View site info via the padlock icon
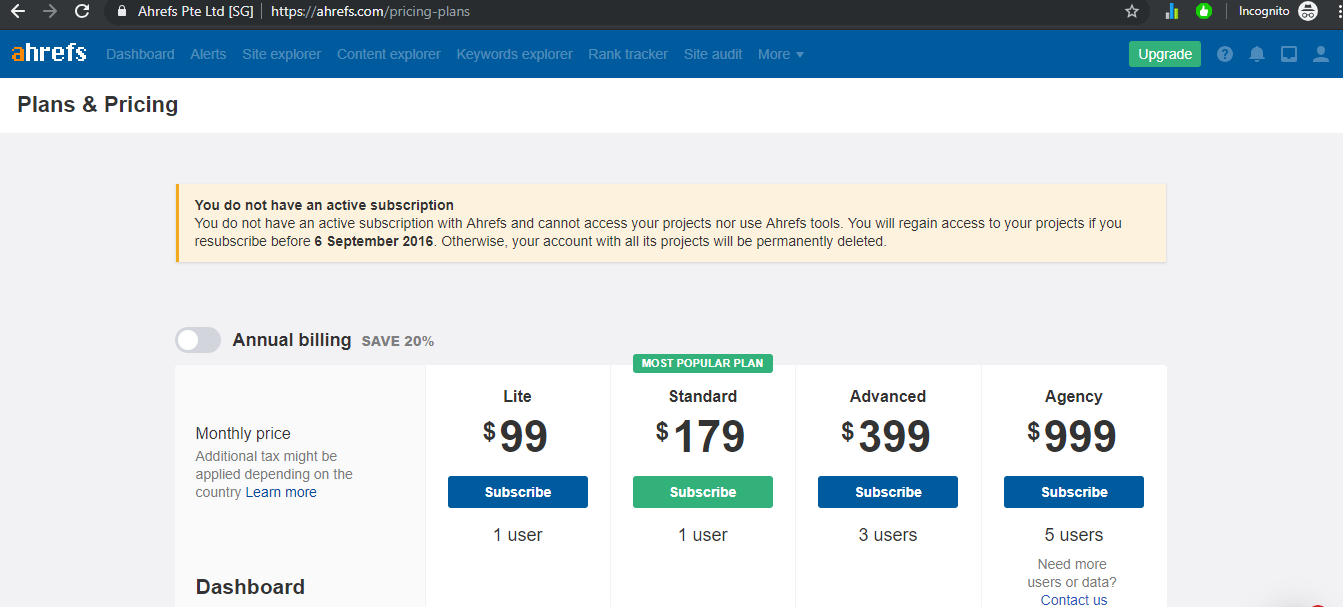This screenshot has width=1343, height=607. click(122, 12)
